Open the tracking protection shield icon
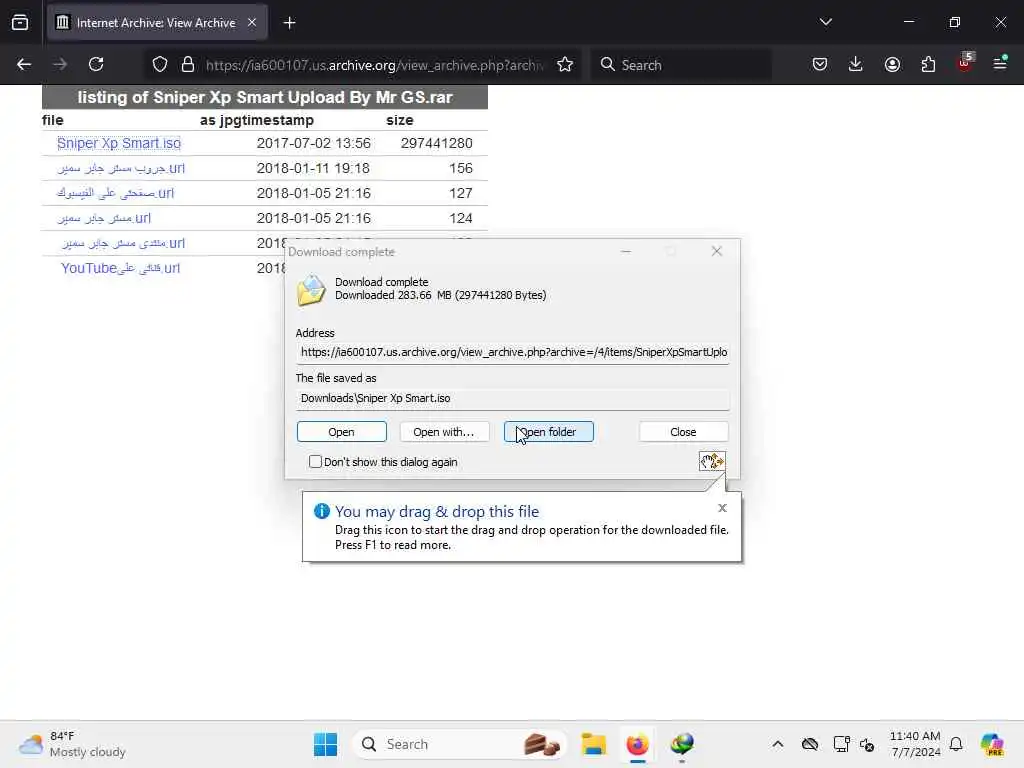Screen dimensions: 1024x768 (x=160, y=65)
